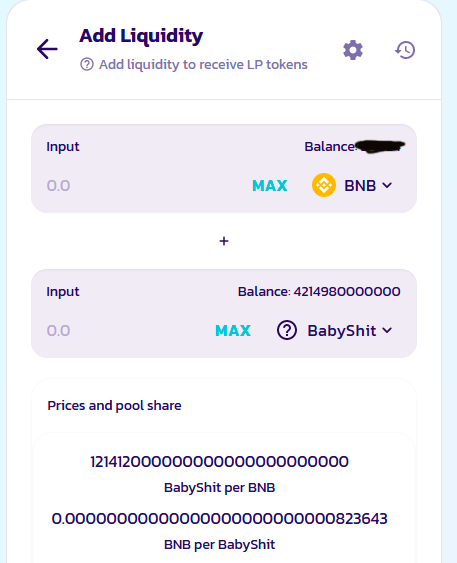Open the BabyShit token selector
Image resolution: width=457 pixels, height=563 pixels.
coord(334,330)
